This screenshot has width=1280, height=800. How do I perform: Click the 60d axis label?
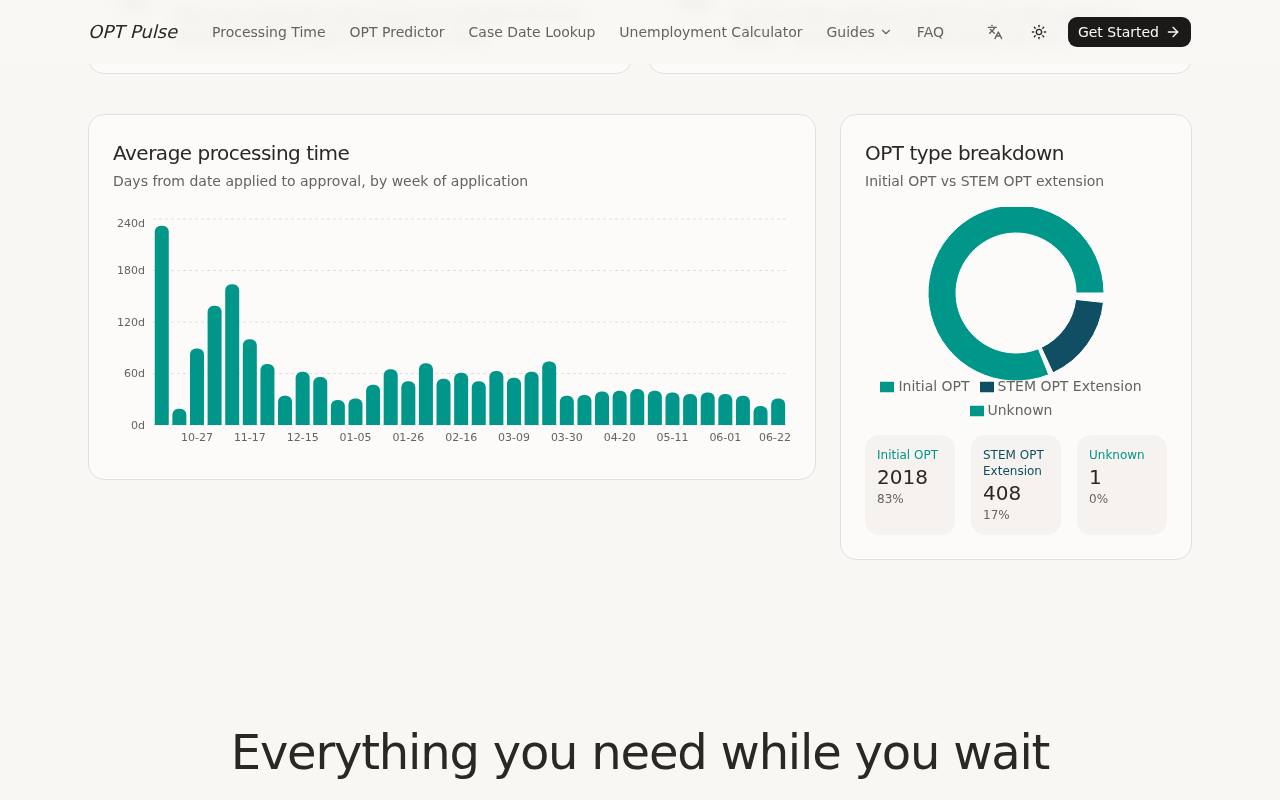134,374
